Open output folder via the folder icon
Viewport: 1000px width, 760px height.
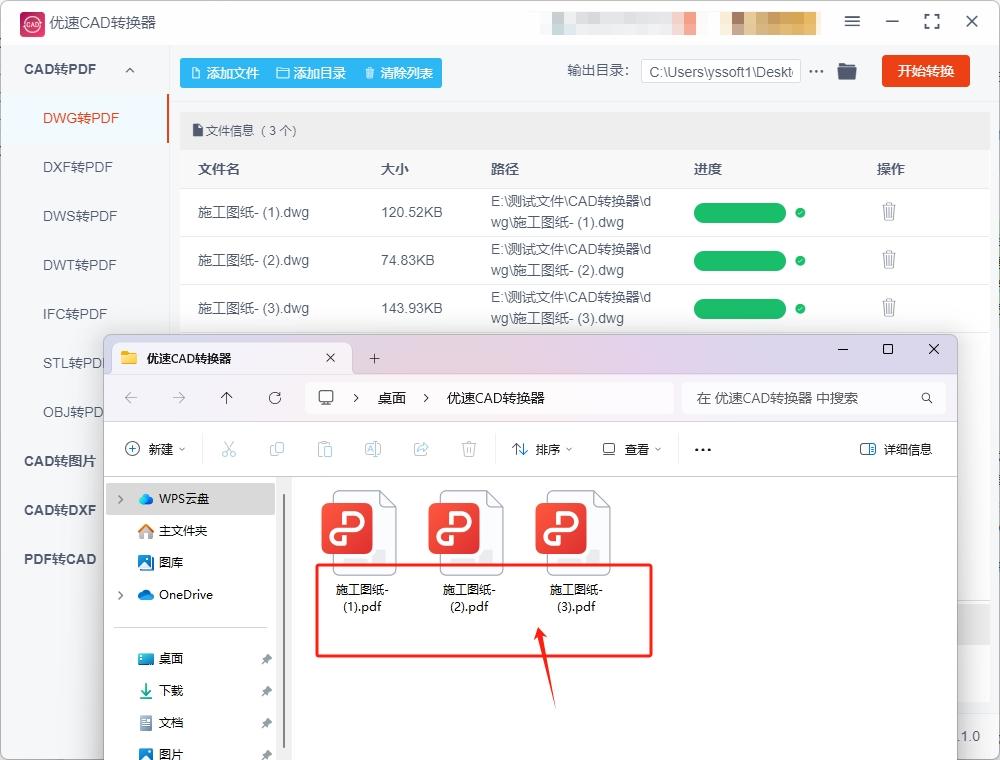(846, 71)
